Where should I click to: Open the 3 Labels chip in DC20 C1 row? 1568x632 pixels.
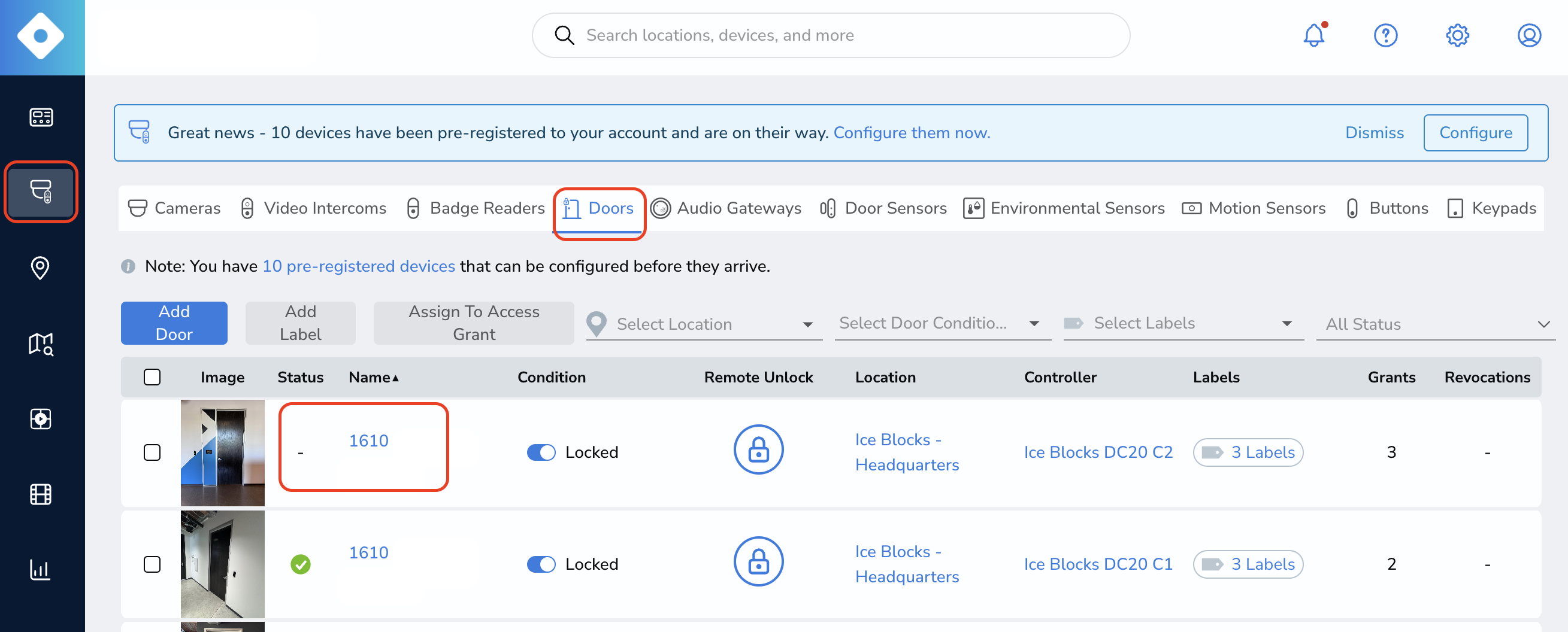[x=1248, y=564]
